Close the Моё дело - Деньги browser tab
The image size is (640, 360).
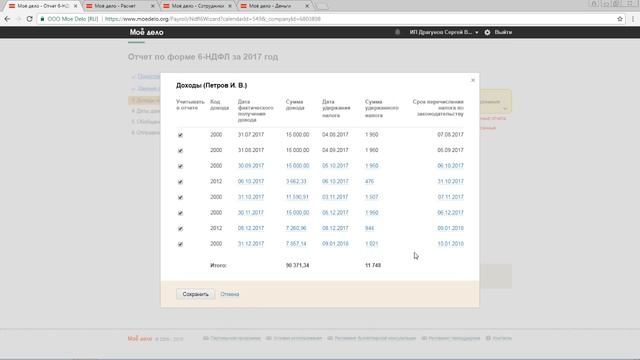(x=307, y=6)
